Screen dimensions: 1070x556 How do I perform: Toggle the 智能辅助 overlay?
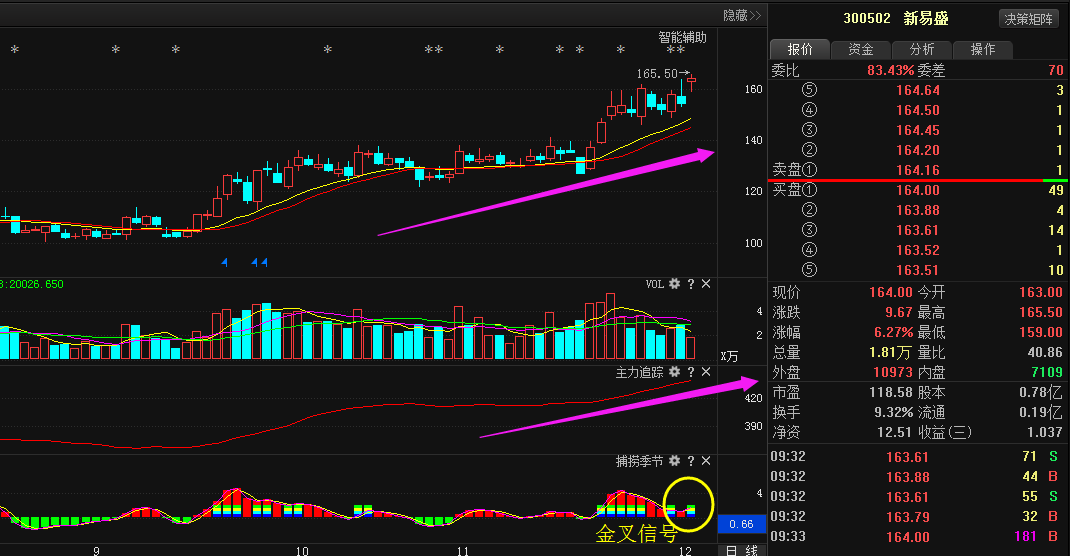point(682,37)
